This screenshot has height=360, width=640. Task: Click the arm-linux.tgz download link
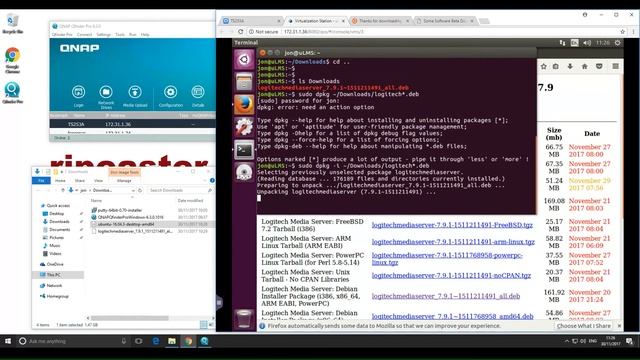pos(453,242)
